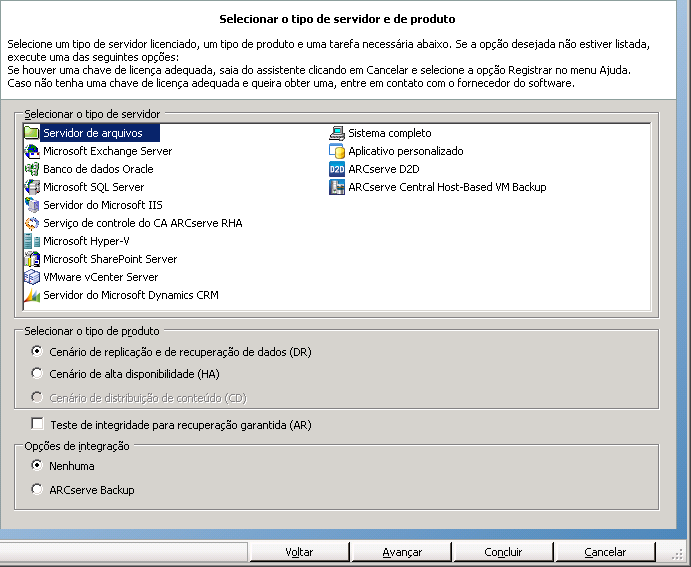Proceed with the Avançar button
The height and width of the screenshot is (567, 691).
pyautogui.click(x=402, y=552)
